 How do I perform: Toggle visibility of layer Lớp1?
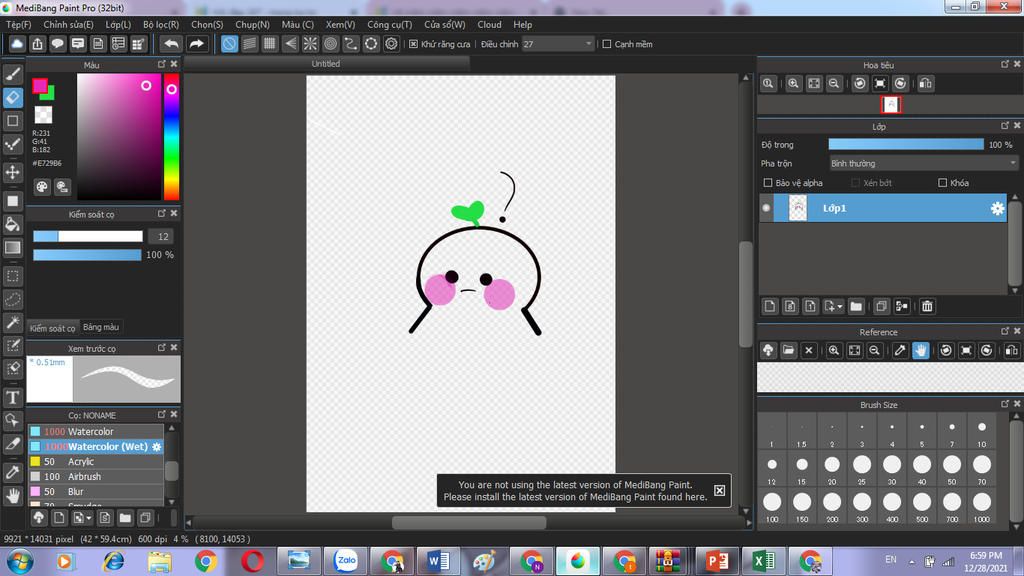coord(766,208)
